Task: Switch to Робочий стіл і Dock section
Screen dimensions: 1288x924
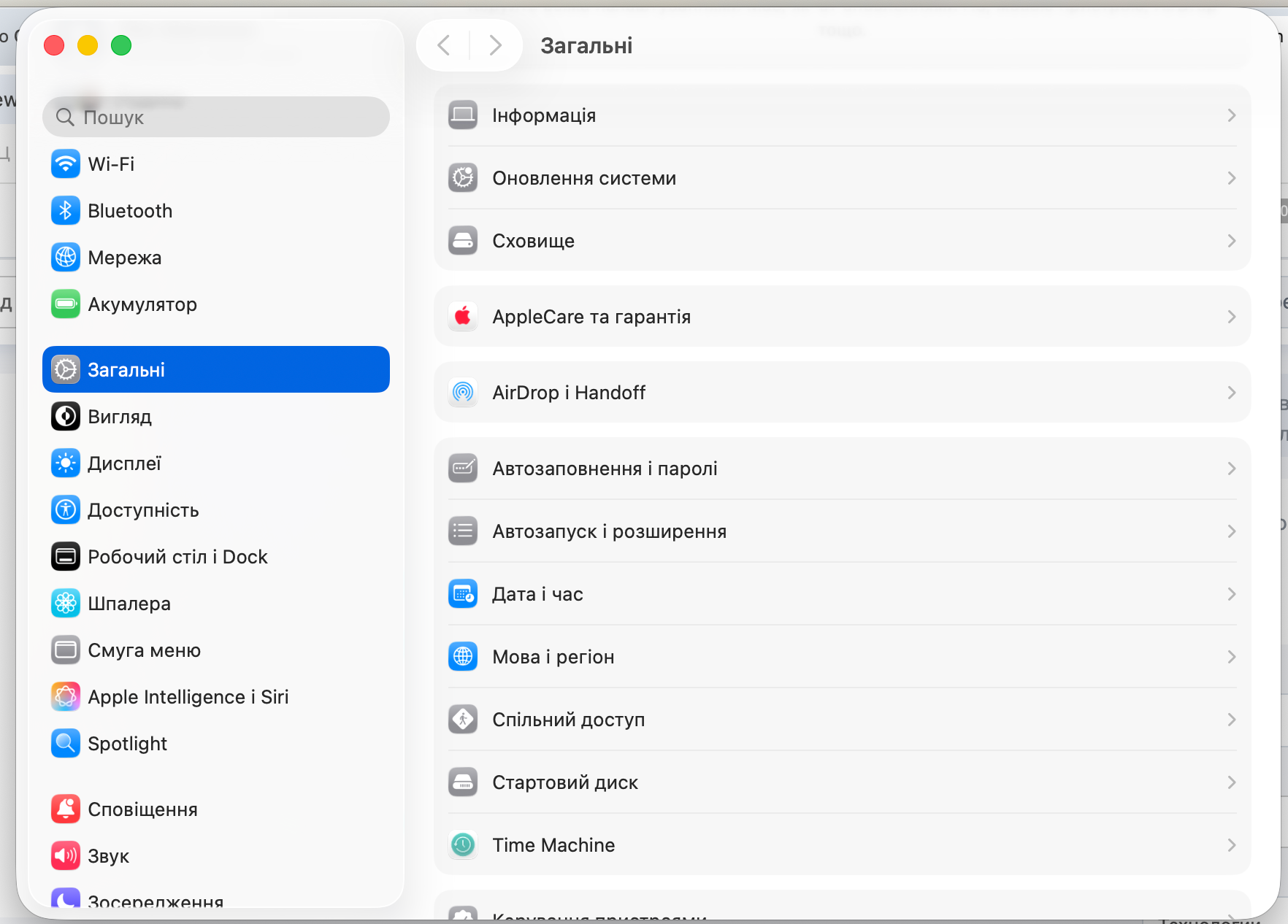Action: pos(177,557)
